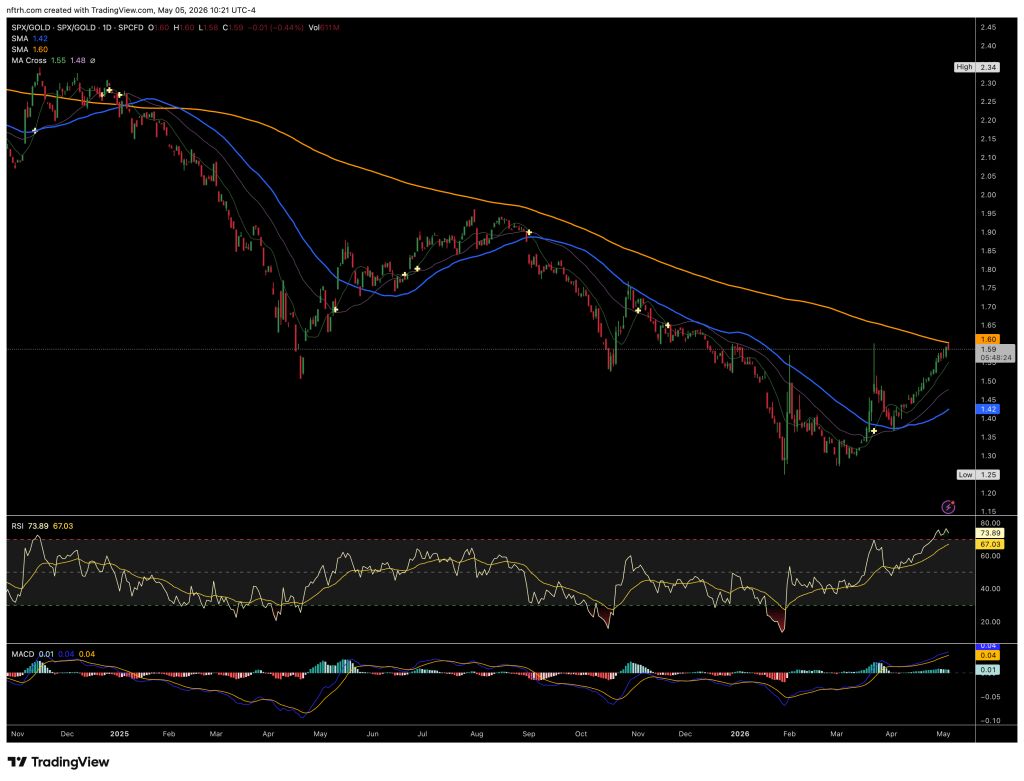Click the High 2.34 price label
The image size is (1024, 781).
(x=977, y=67)
